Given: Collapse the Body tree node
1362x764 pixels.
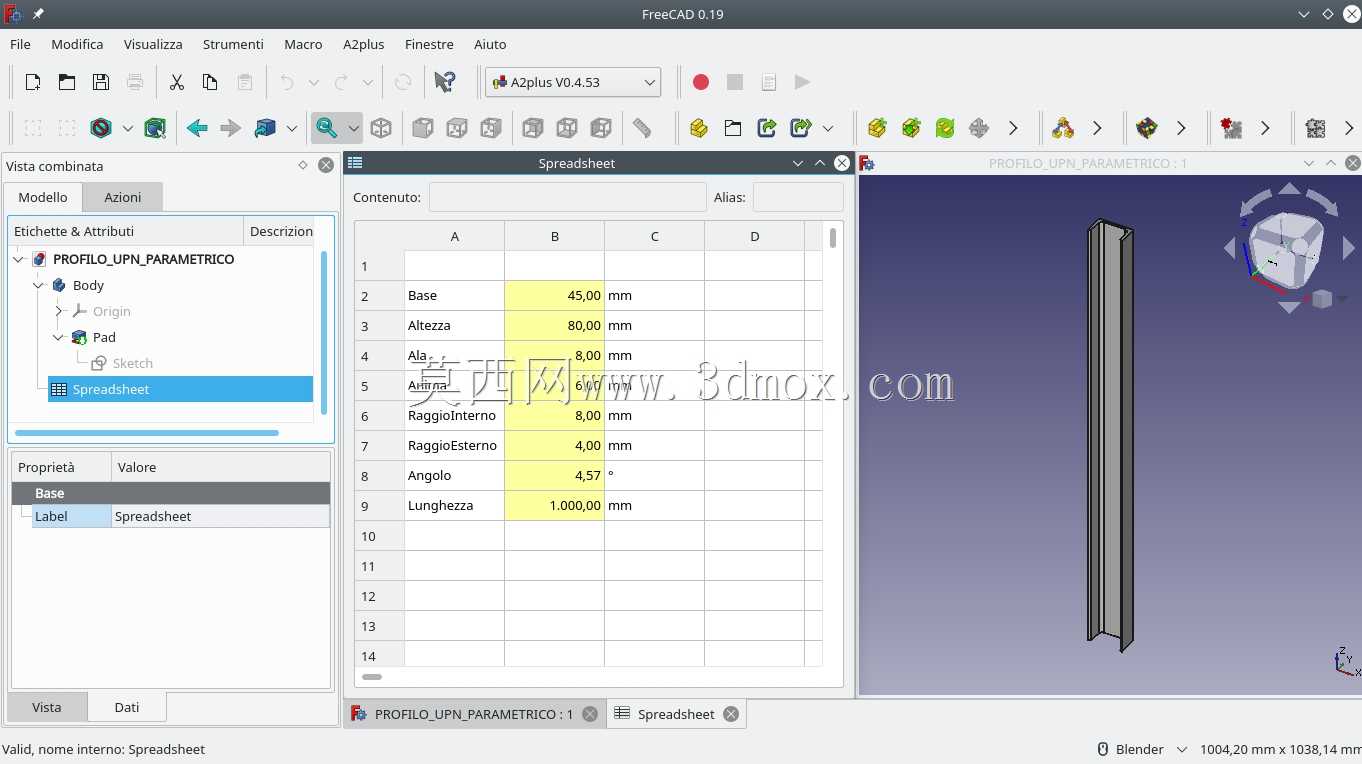Looking at the screenshot, I should [38, 285].
